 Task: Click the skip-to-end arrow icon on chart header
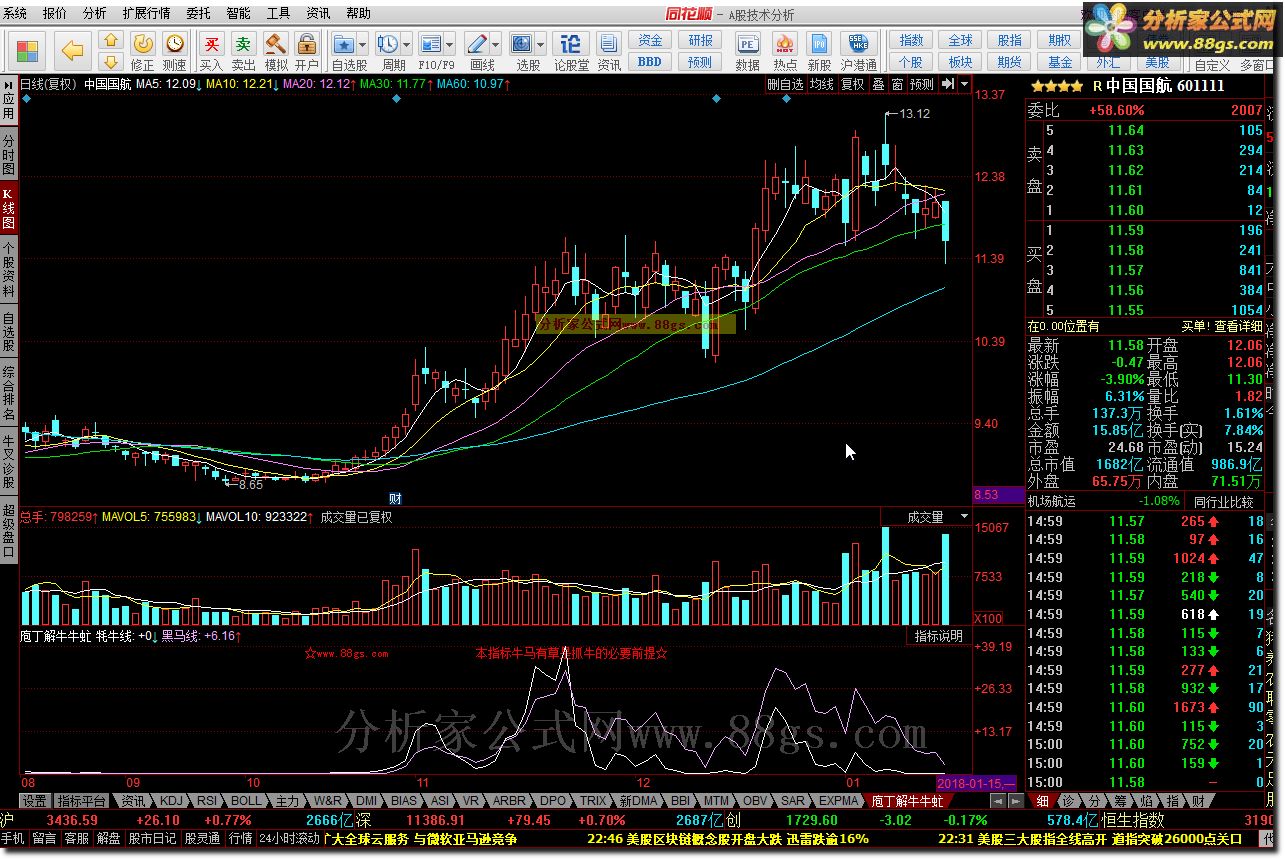tap(948, 84)
